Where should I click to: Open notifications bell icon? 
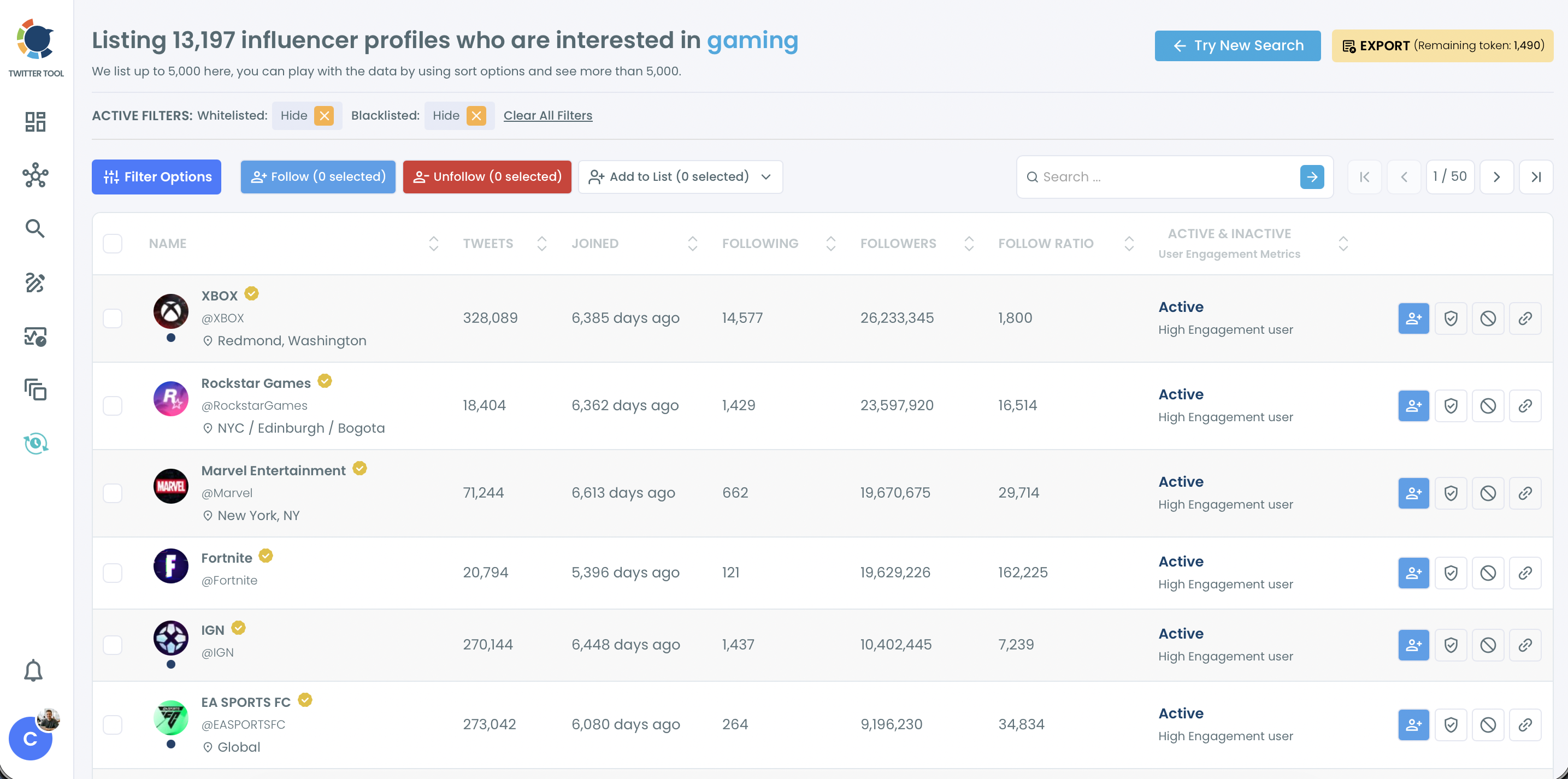[33, 671]
